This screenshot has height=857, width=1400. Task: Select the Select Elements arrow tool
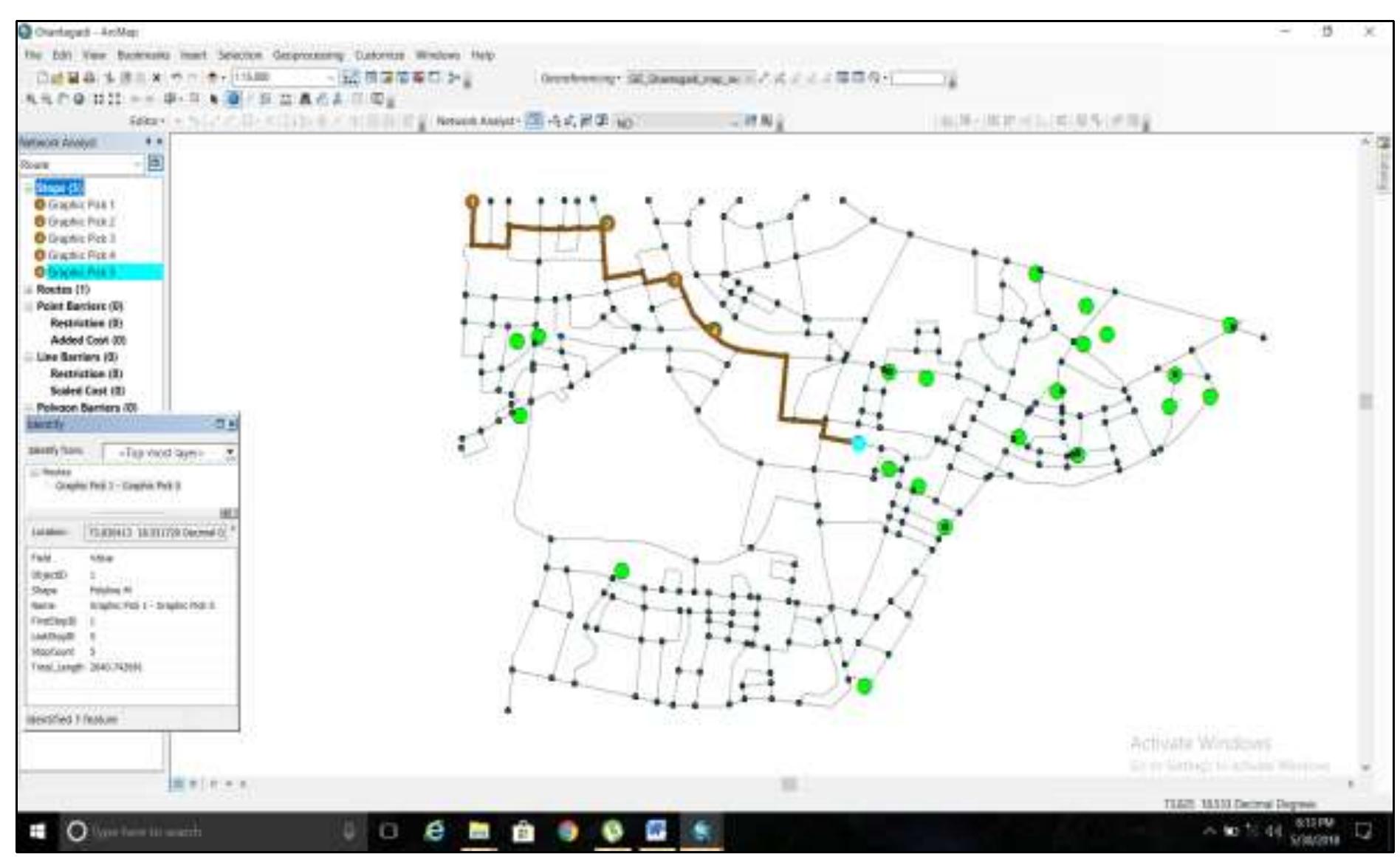point(214,98)
